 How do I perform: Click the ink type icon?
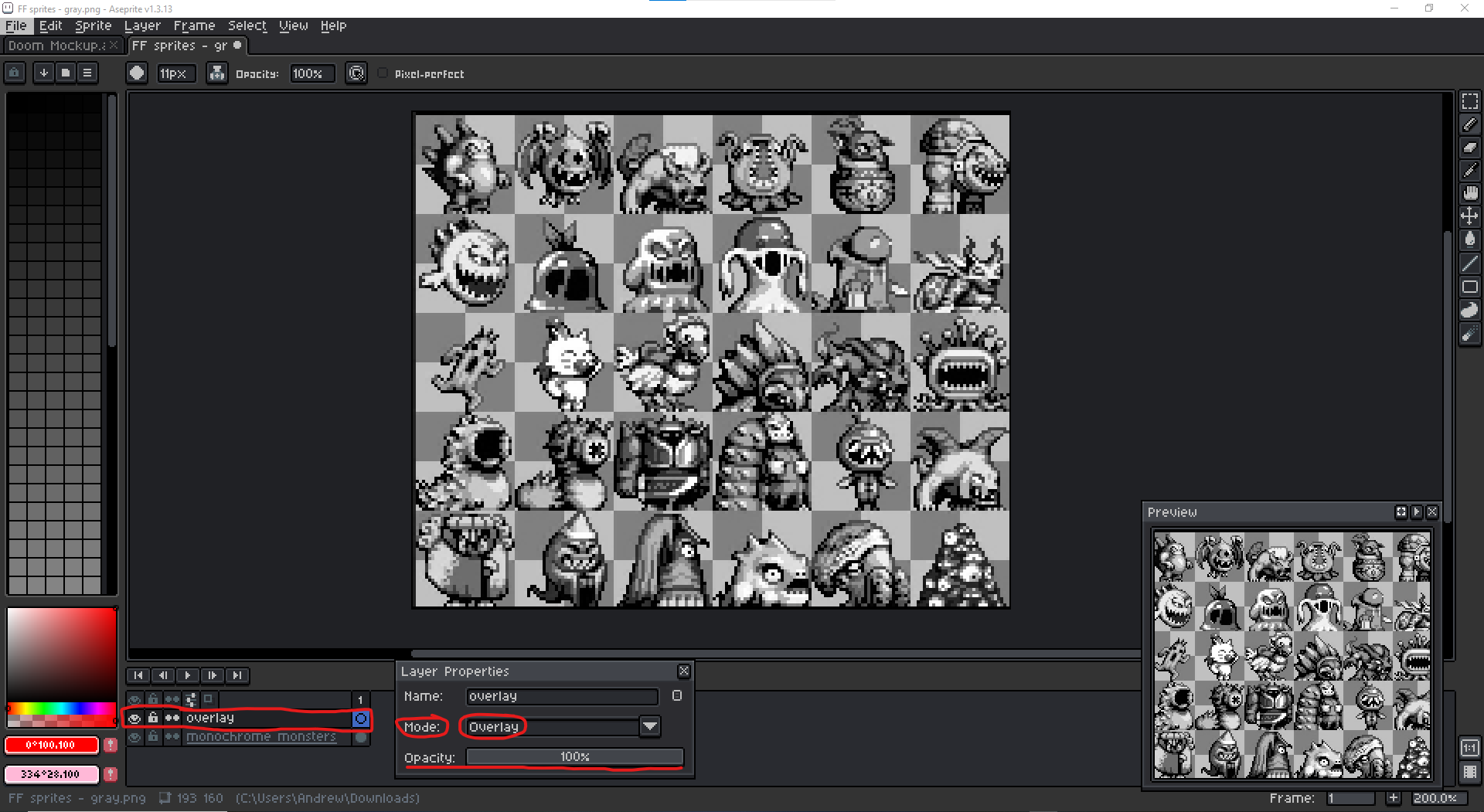(217, 73)
